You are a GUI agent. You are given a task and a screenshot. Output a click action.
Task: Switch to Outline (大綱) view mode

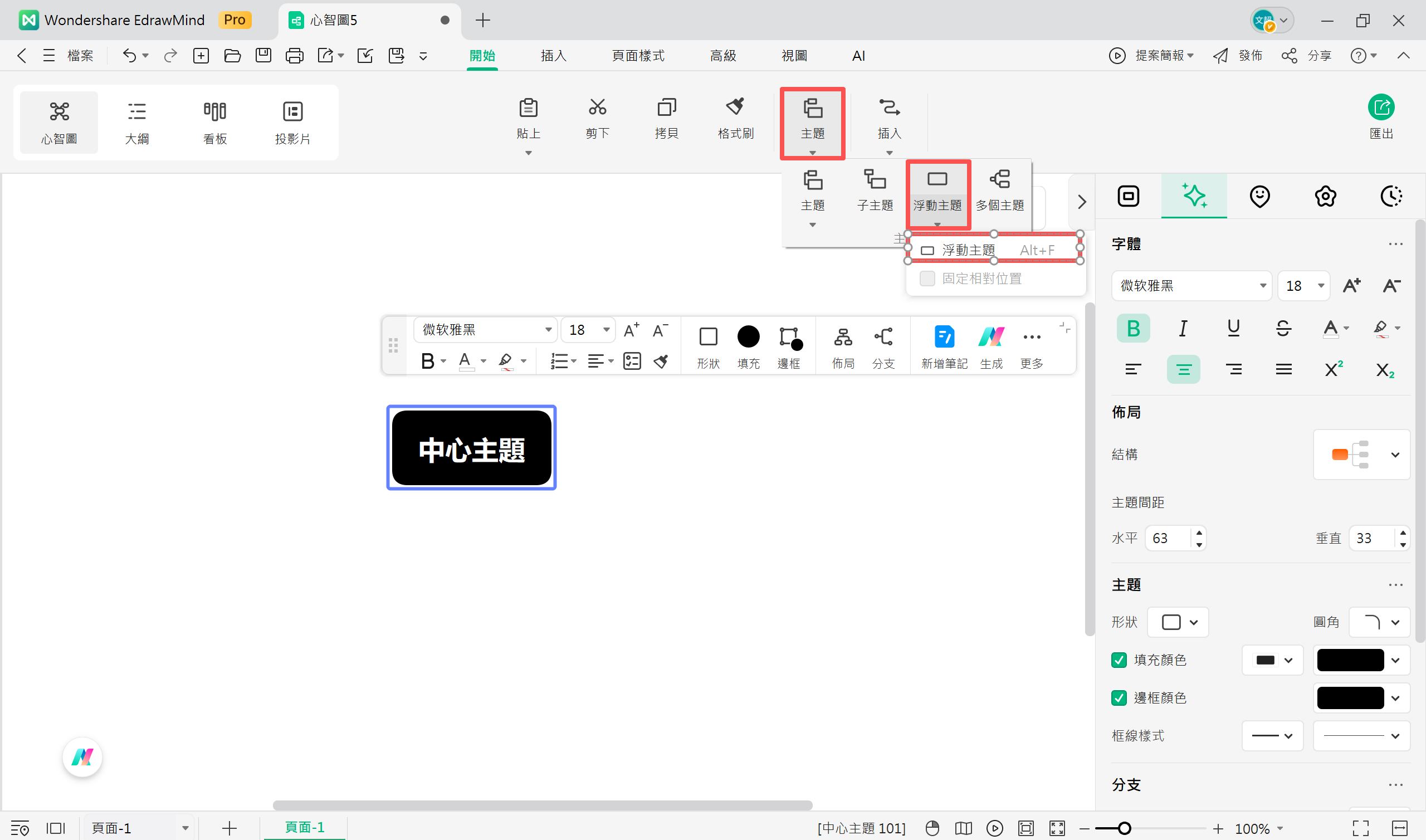(136, 121)
